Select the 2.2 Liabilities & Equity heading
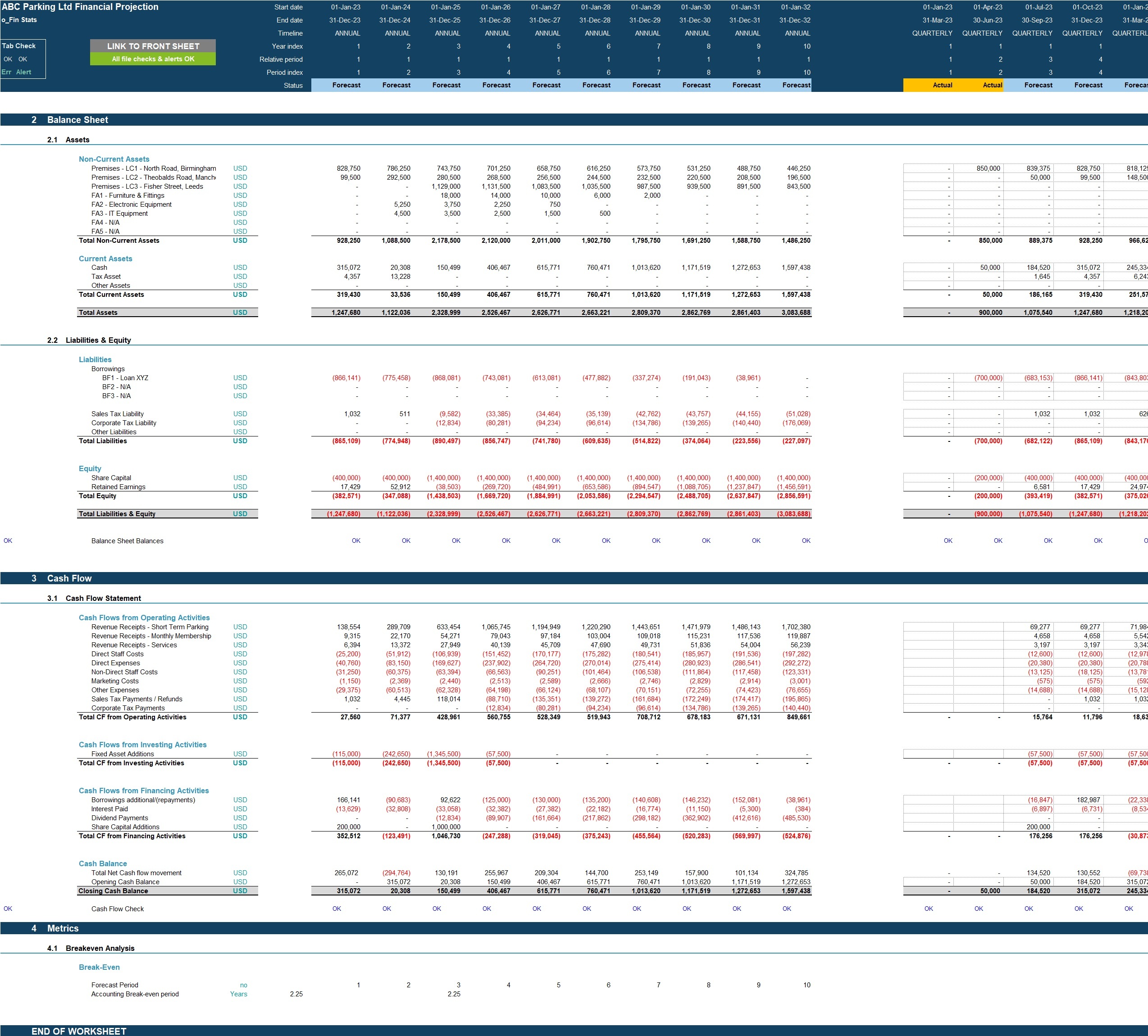The height and width of the screenshot is (1036, 1148). 89,341
